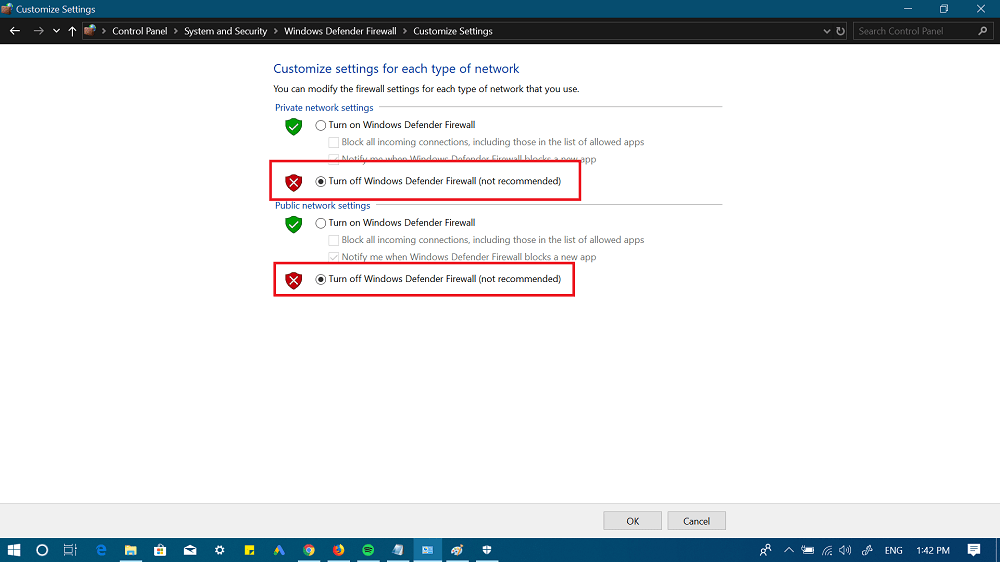Screen dimensions: 1000x562
Task: Click "Customize settings for each type of network" title
Action: click(x=396, y=69)
